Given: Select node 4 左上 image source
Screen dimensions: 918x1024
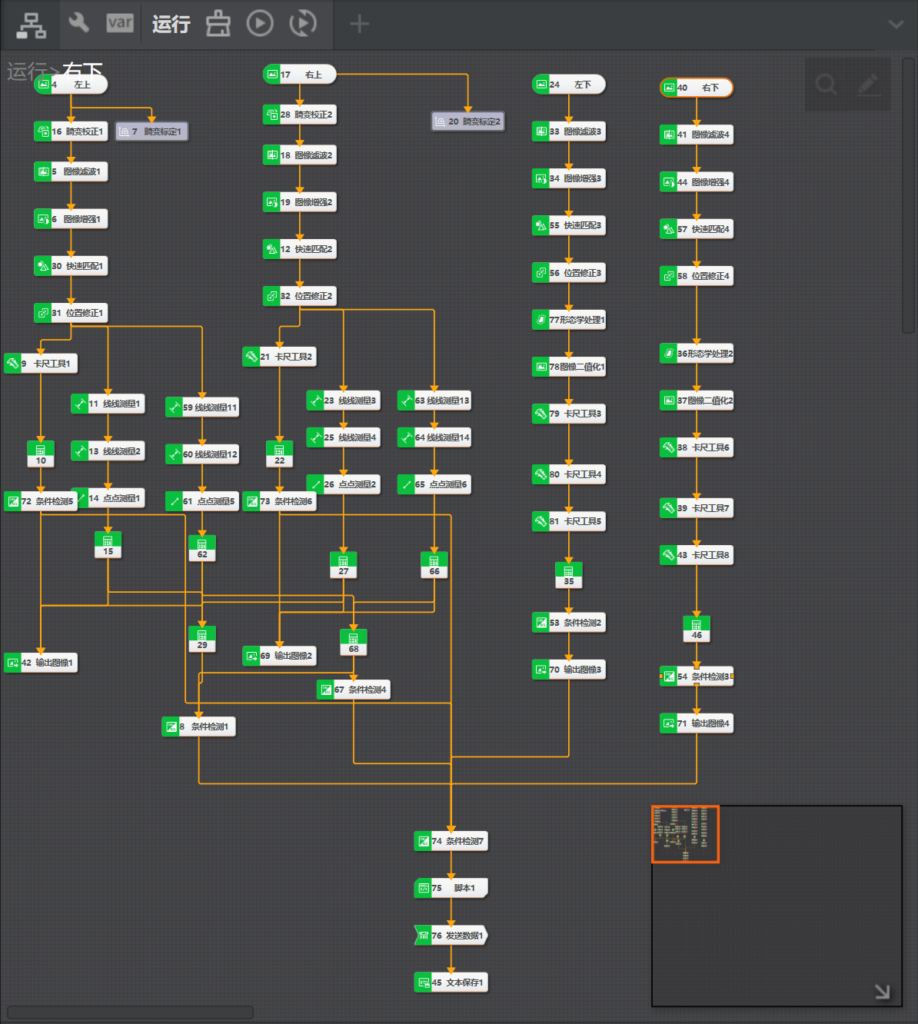Looking at the screenshot, I should [x=71, y=84].
